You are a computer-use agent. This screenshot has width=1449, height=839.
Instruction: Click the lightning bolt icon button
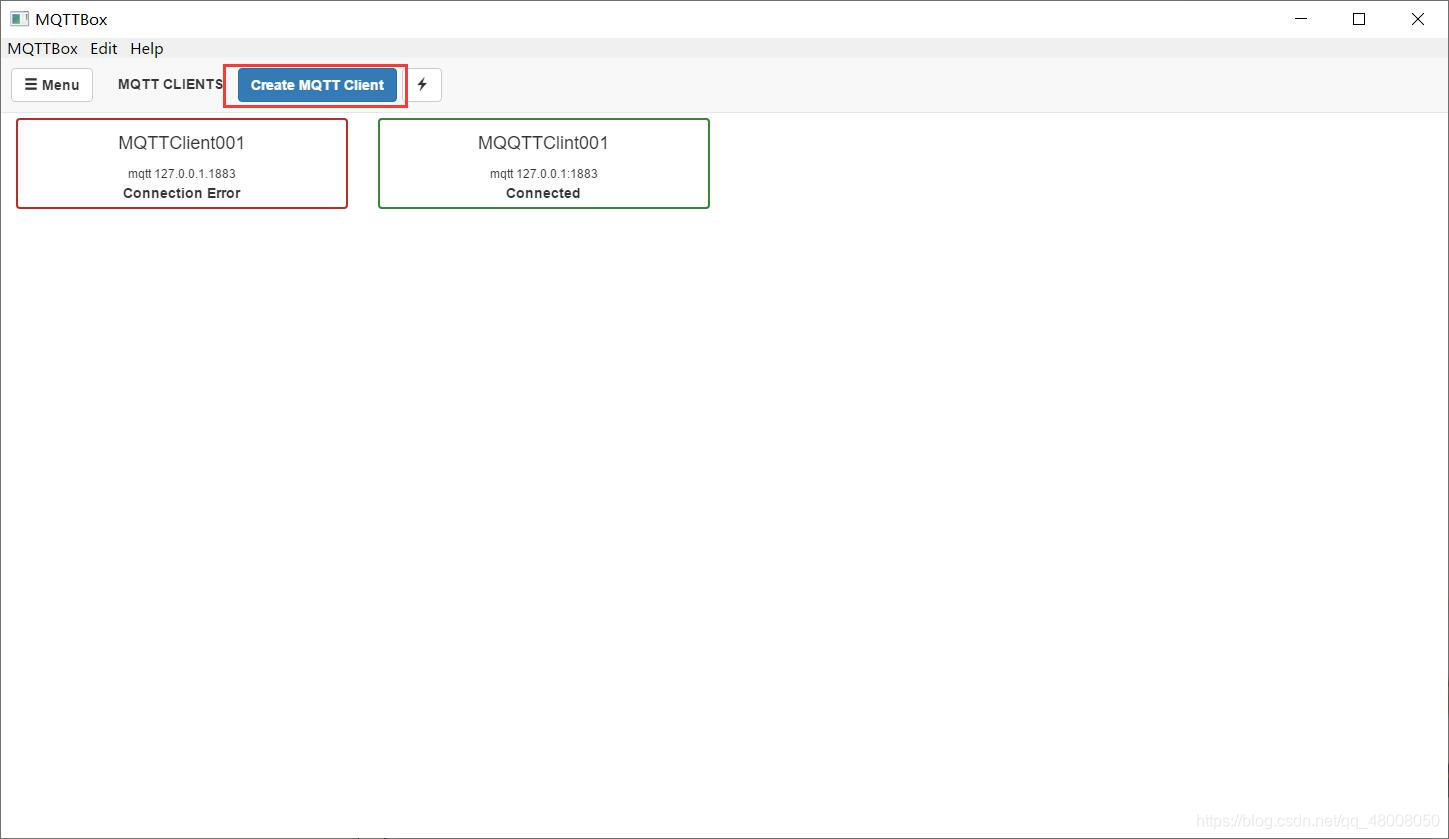422,85
